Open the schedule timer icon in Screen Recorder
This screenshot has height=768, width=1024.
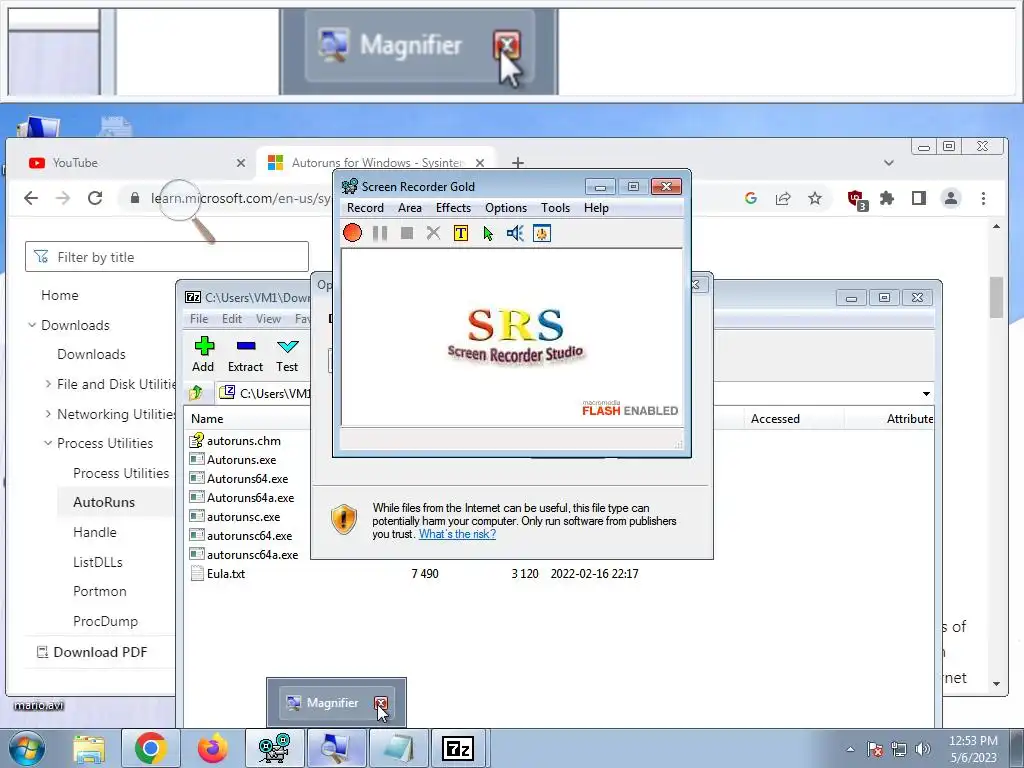(542, 233)
